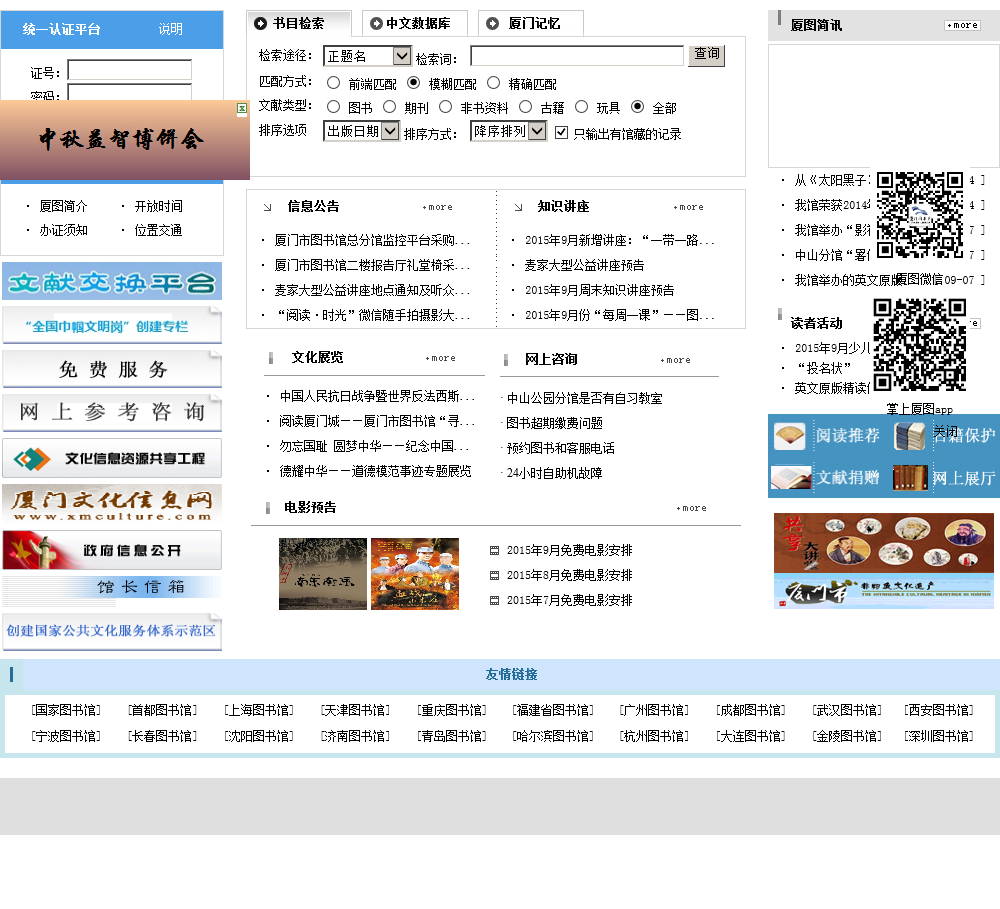
Task: Select 期刊 document type radio
Action: pos(390,107)
